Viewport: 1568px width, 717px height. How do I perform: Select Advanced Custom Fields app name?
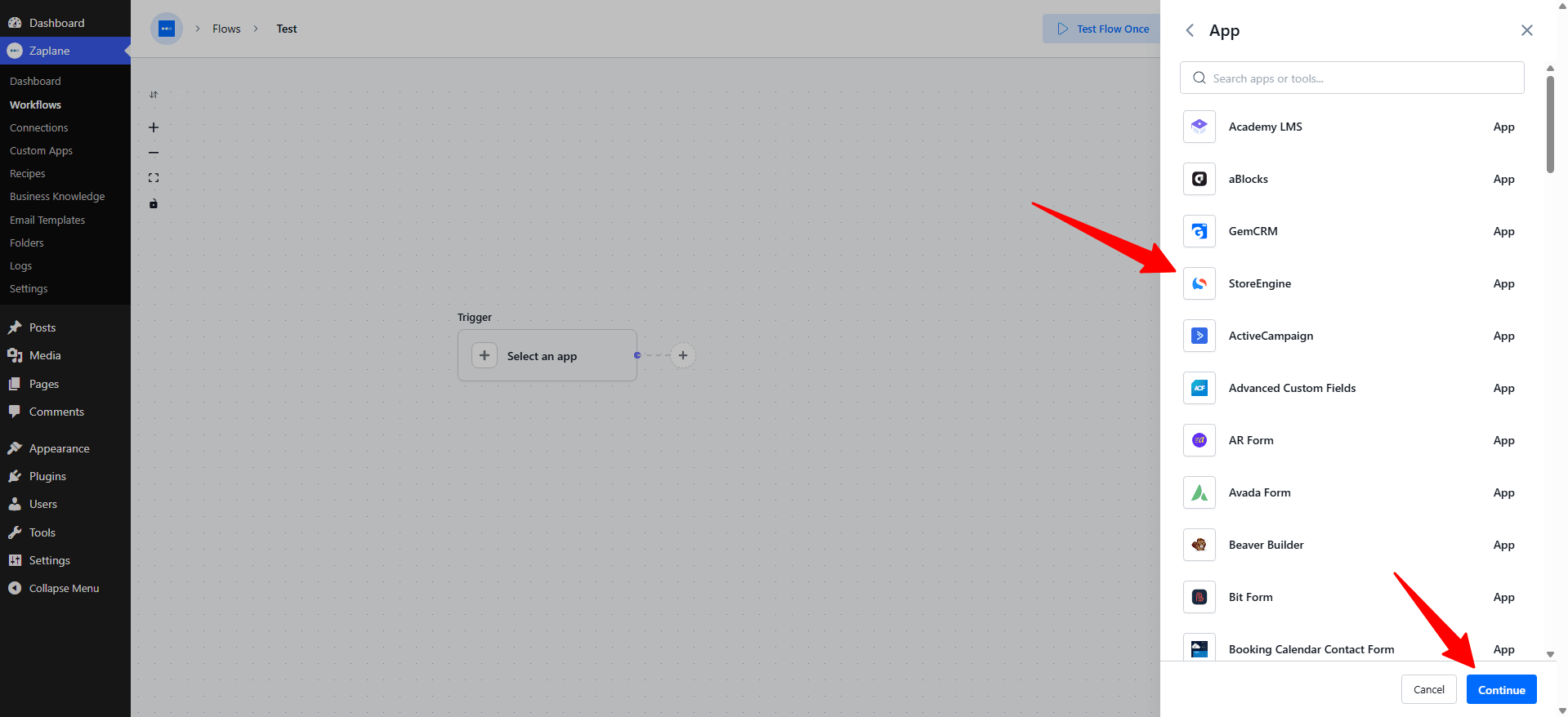coord(1292,388)
